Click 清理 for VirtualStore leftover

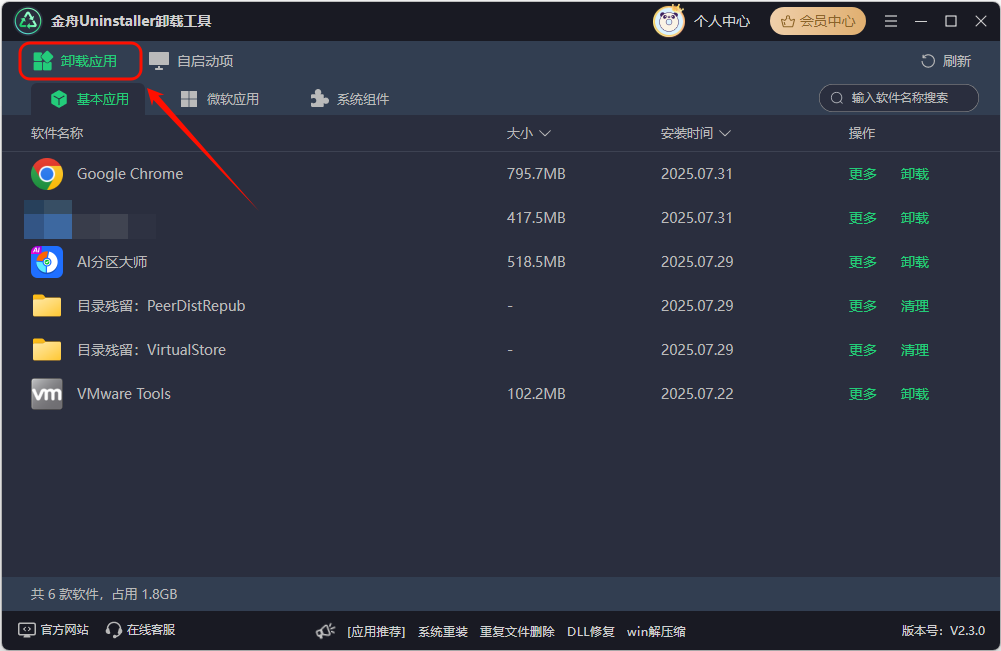(x=914, y=350)
